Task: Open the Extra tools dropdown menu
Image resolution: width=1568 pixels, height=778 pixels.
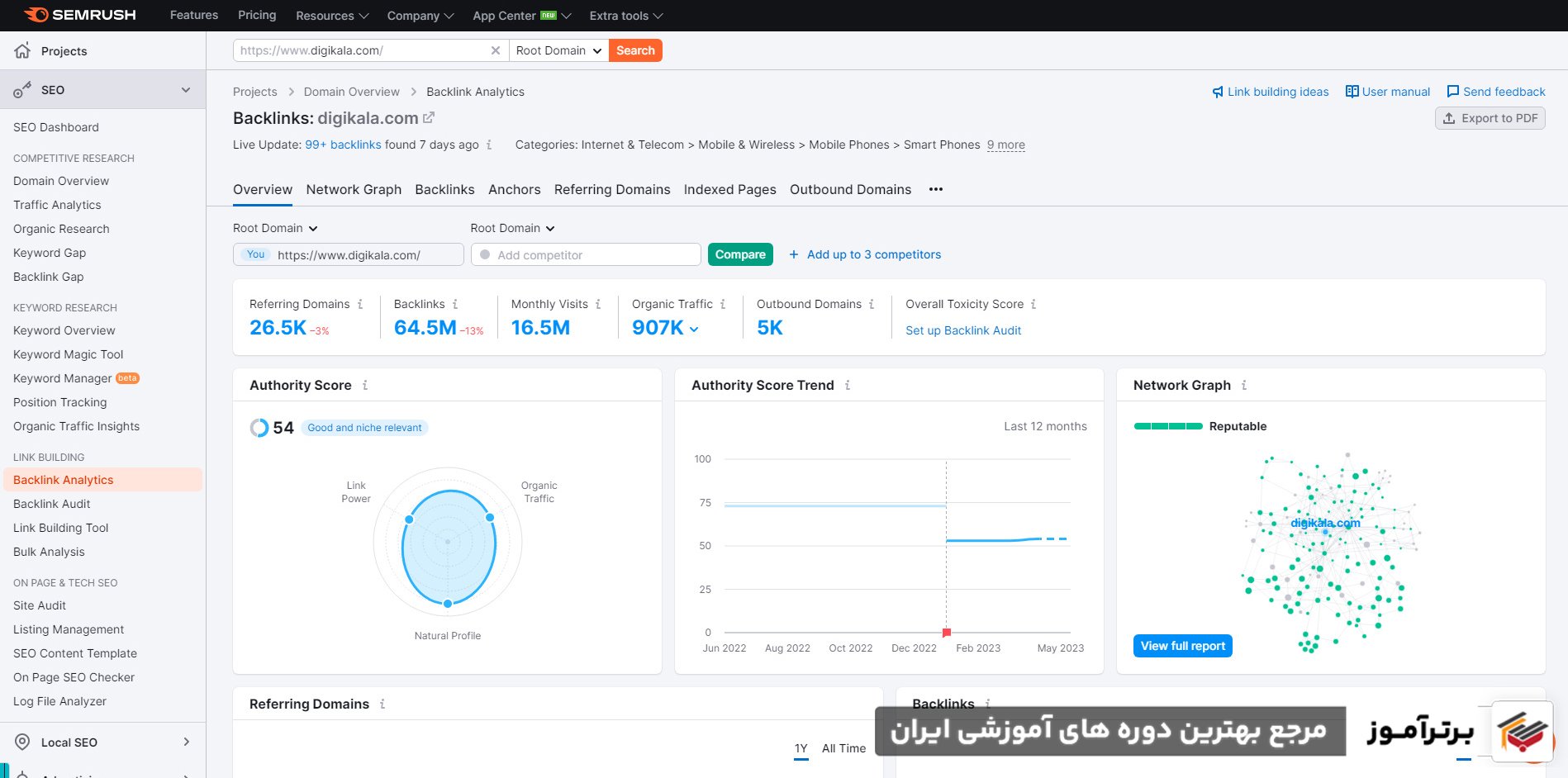Action: tap(626, 16)
